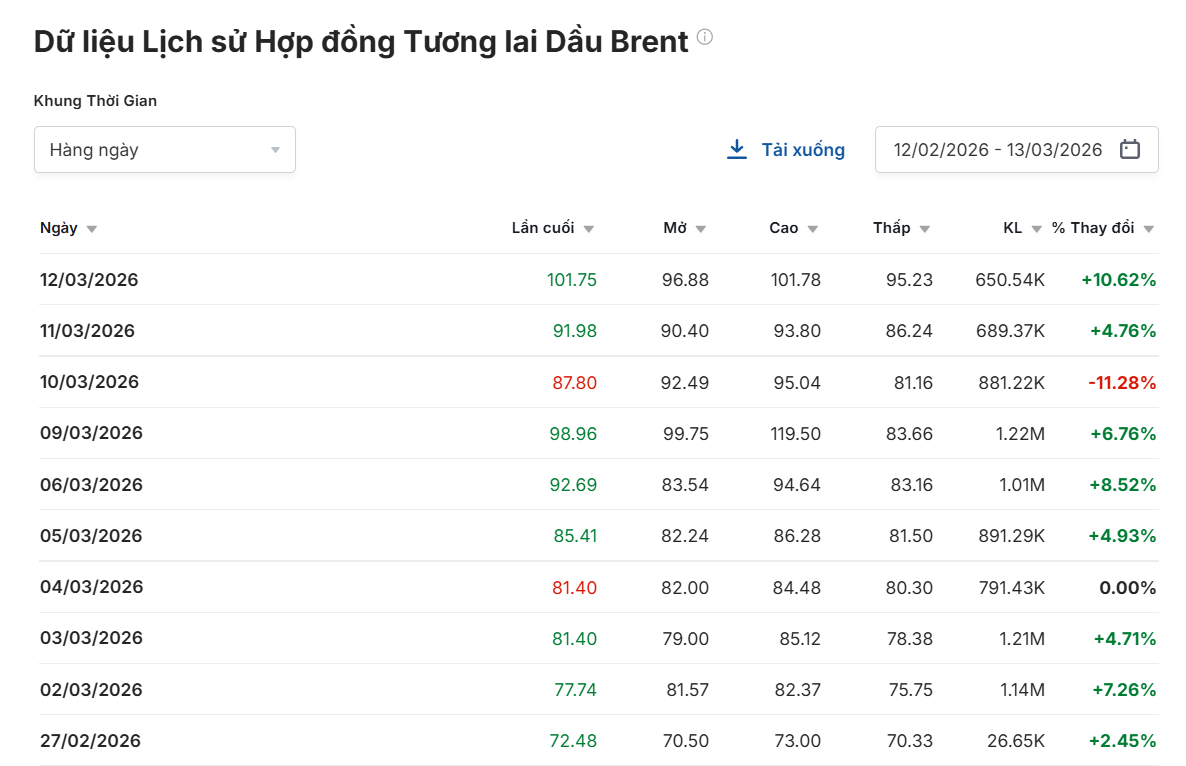Click the Tải xuống download link
Image resolution: width=1186 pixels, height=766 pixels.
(802, 150)
